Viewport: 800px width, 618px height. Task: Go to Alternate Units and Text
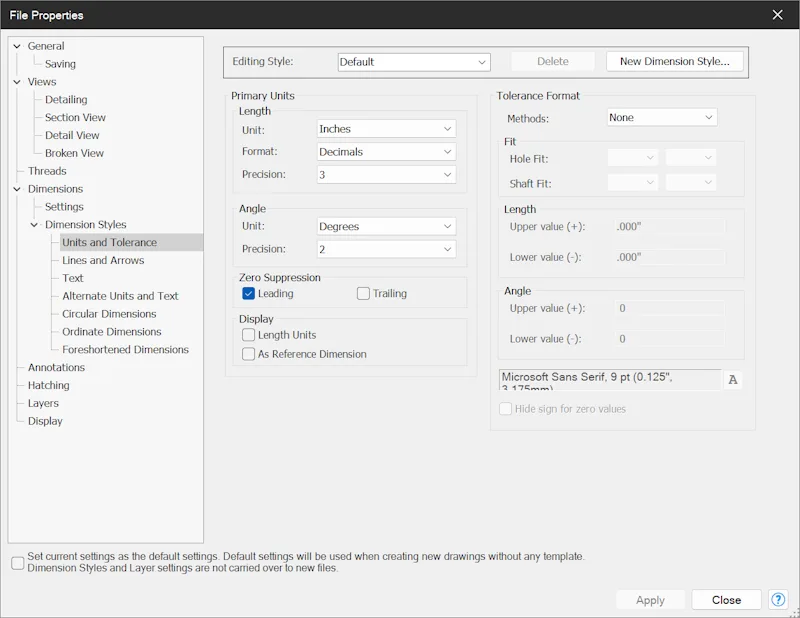pos(120,296)
